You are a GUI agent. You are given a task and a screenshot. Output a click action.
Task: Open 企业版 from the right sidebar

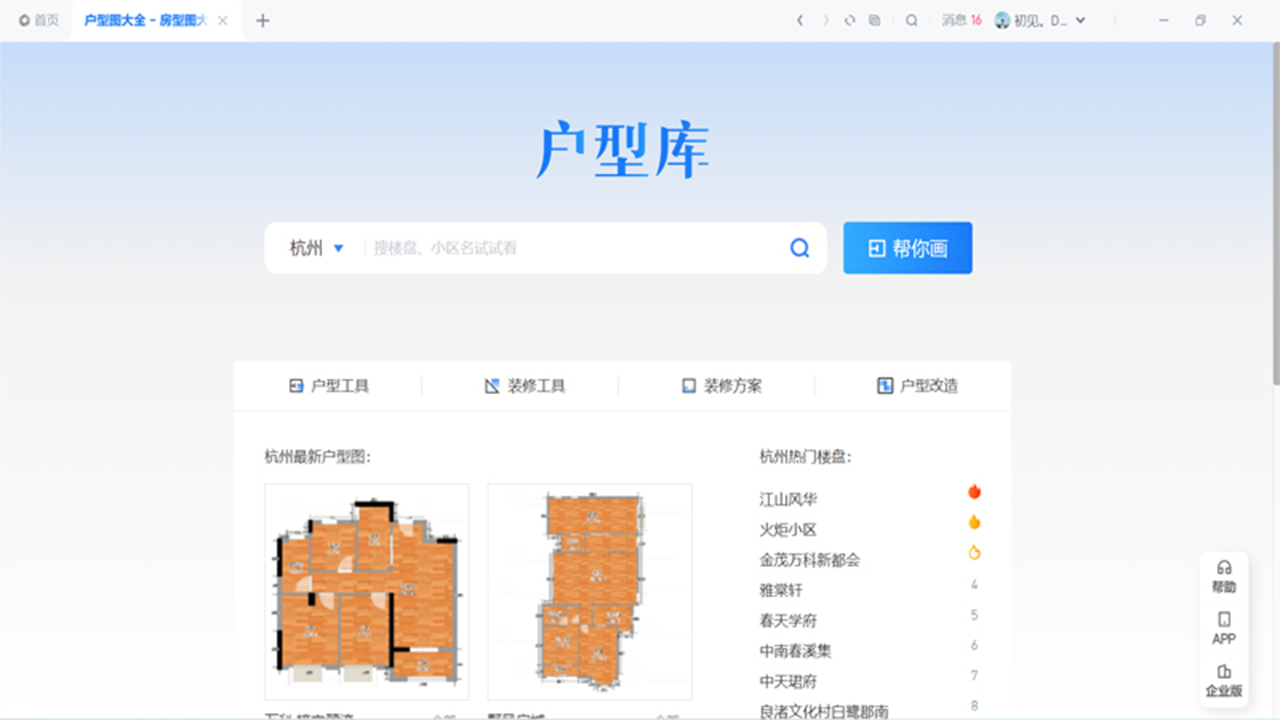click(x=1224, y=678)
